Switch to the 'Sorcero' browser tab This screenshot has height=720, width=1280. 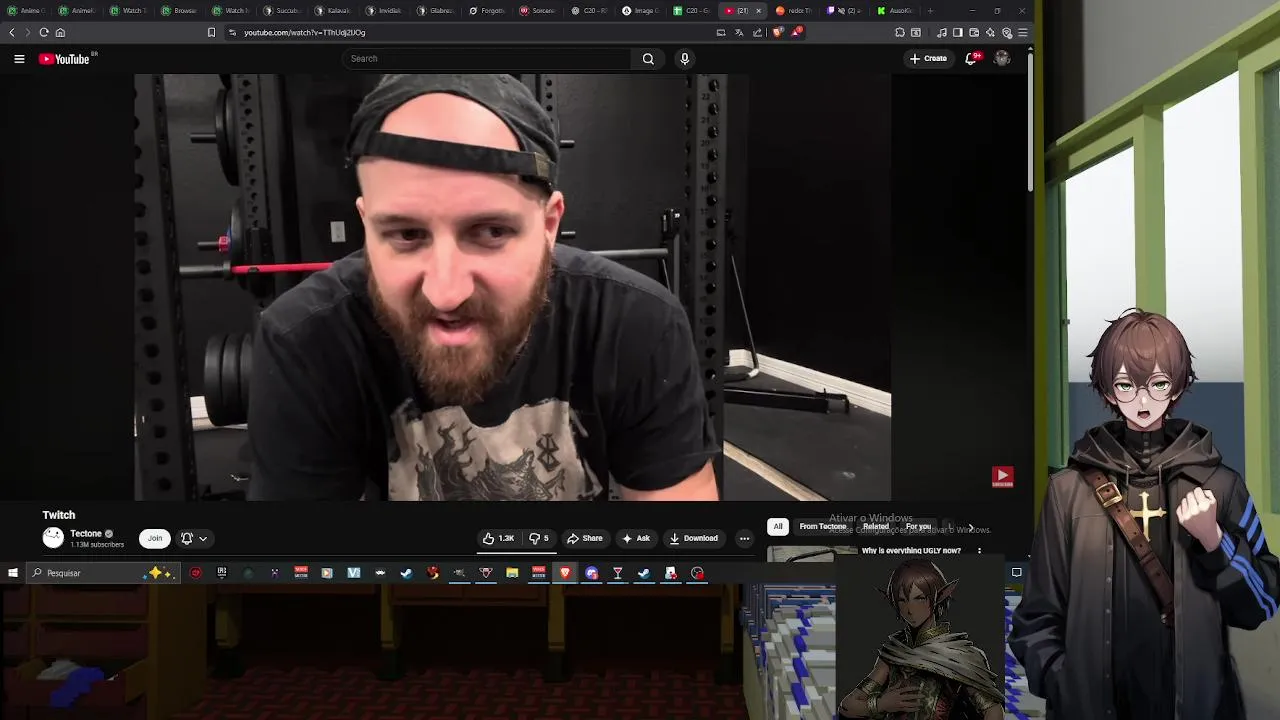539,10
